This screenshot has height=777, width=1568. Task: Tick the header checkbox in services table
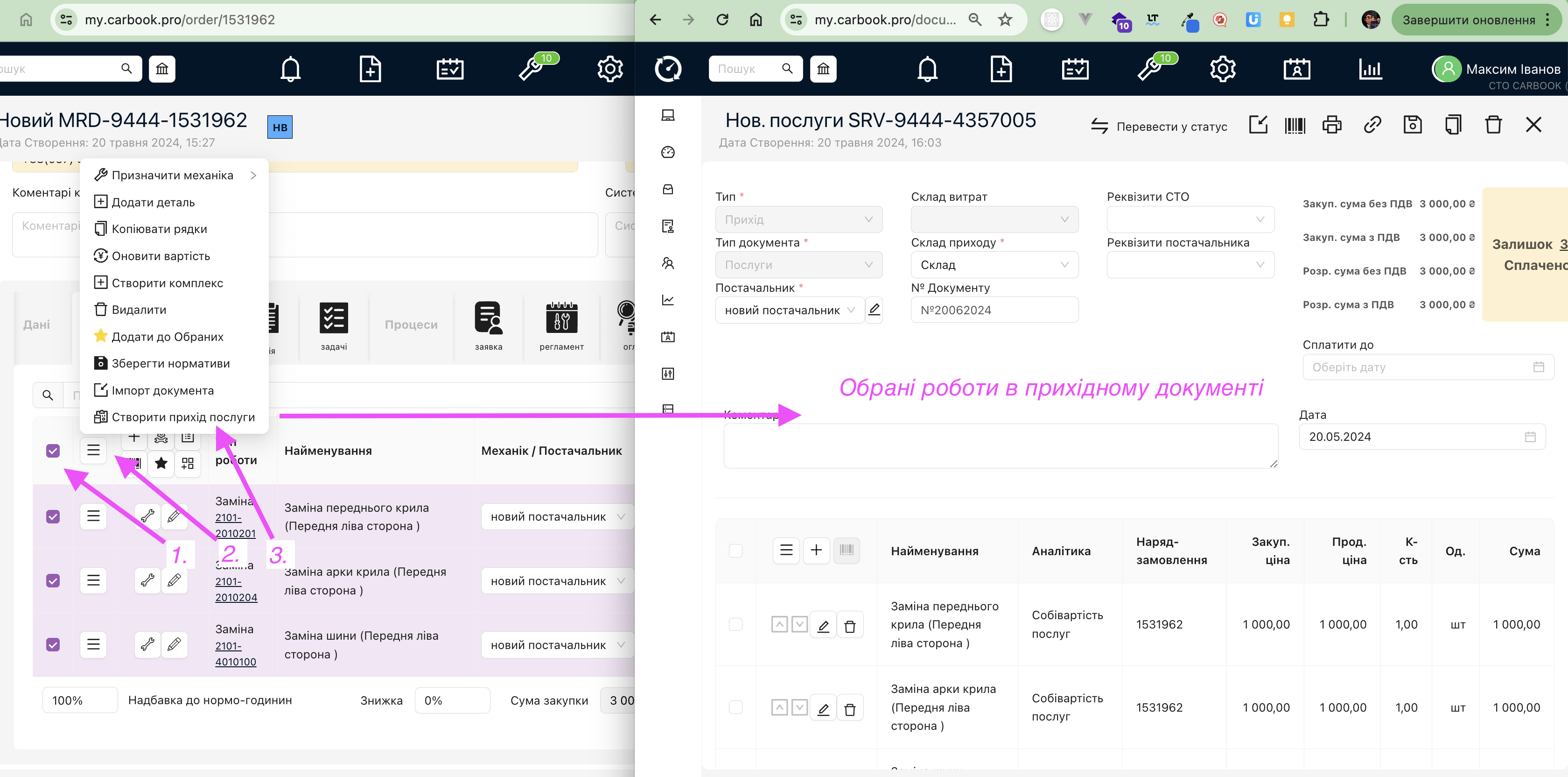point(735,551)
